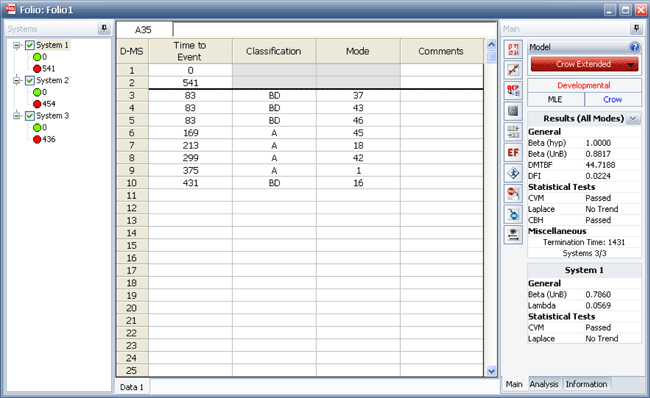Click the Termination Time: 1431 entry
Viewport: 650px width, 398px height.
click(584, 242)
